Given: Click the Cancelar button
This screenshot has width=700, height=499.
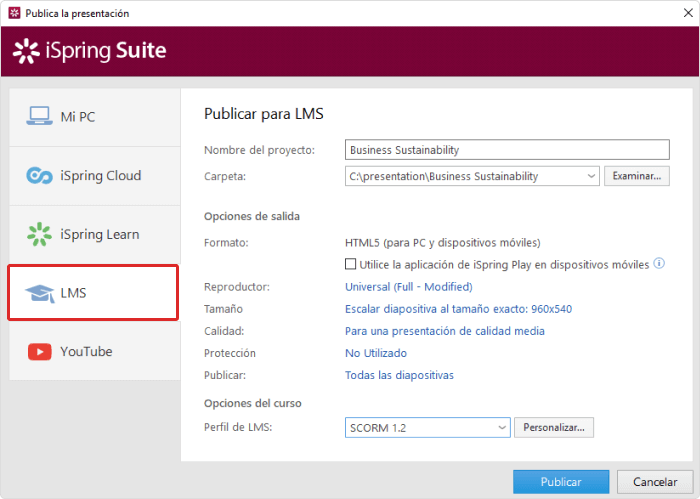Looking at the screenshot, I should click(655, 482).
